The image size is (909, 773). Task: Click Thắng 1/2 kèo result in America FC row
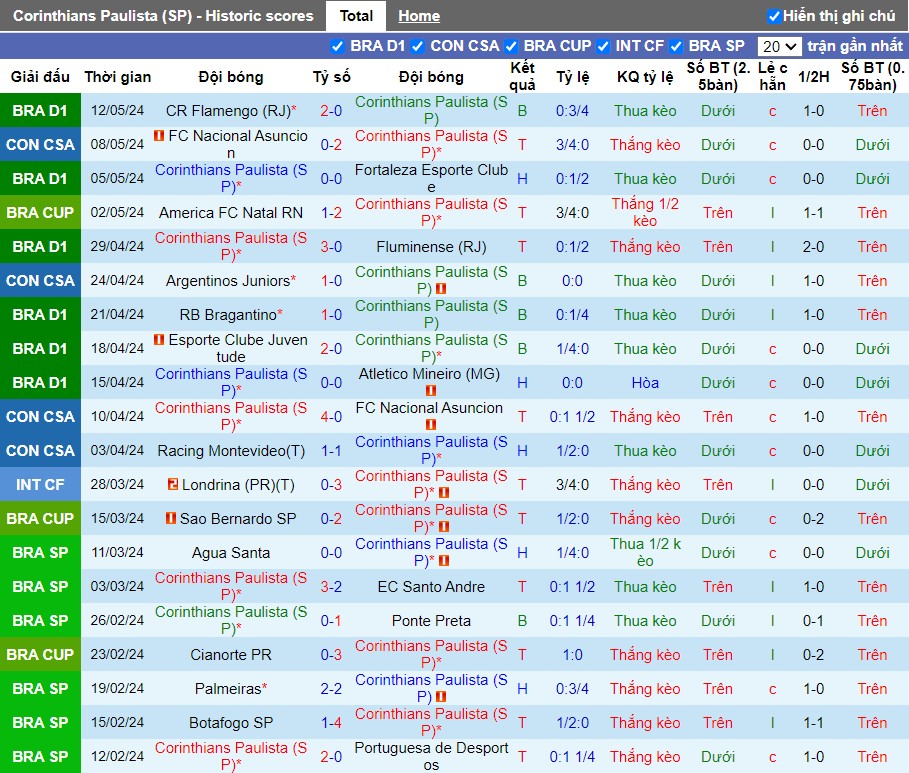645,213
